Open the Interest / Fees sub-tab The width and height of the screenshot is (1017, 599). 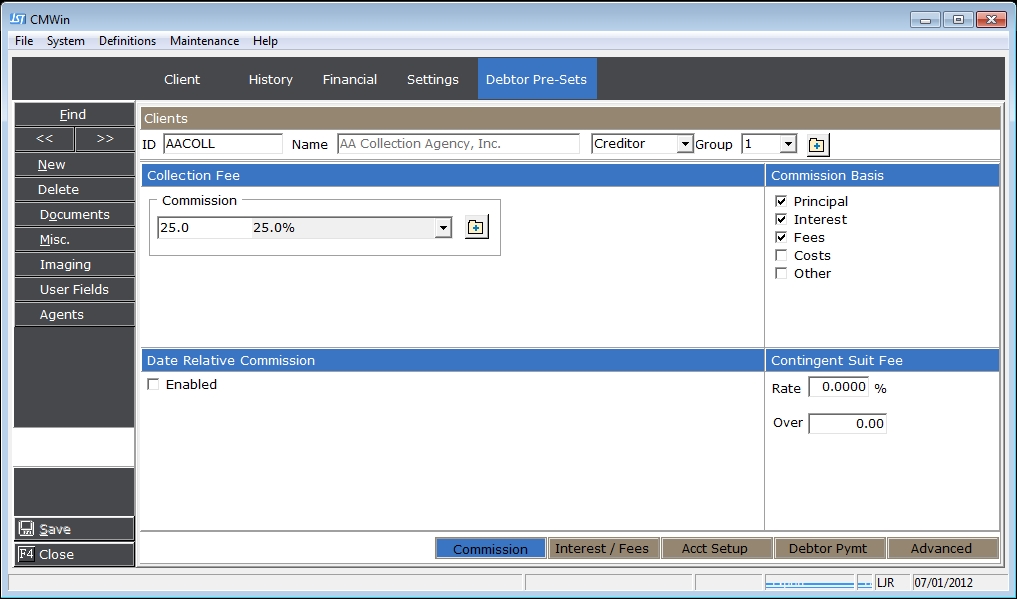click(602, 548)
